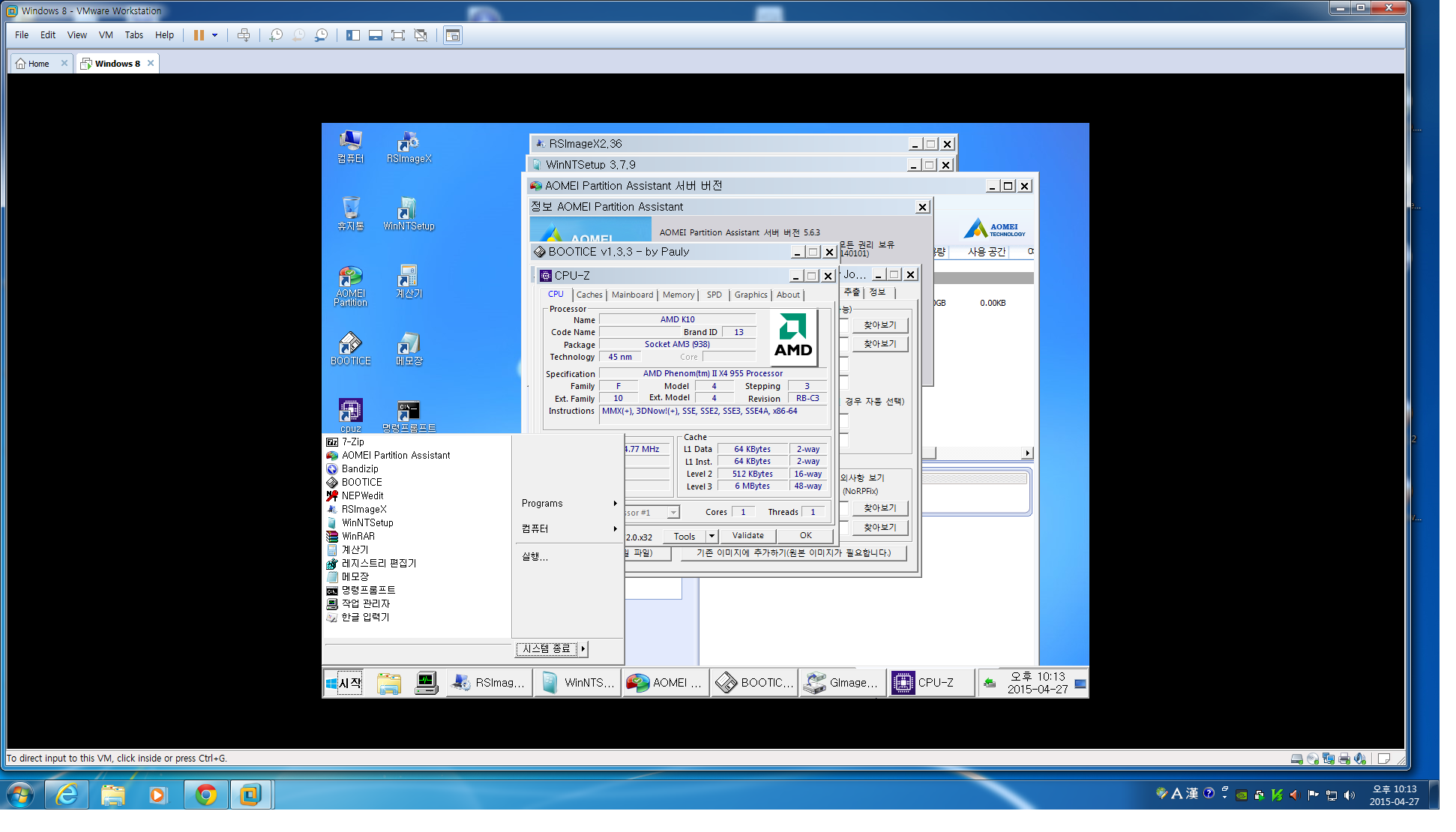Open the VM menu

106,35
